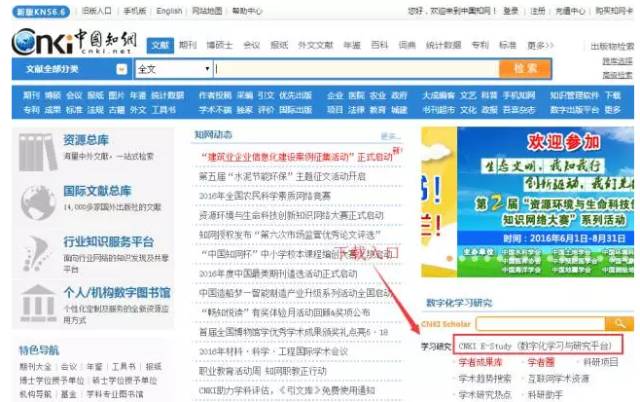Select the 统计数据 search tab

443,45
